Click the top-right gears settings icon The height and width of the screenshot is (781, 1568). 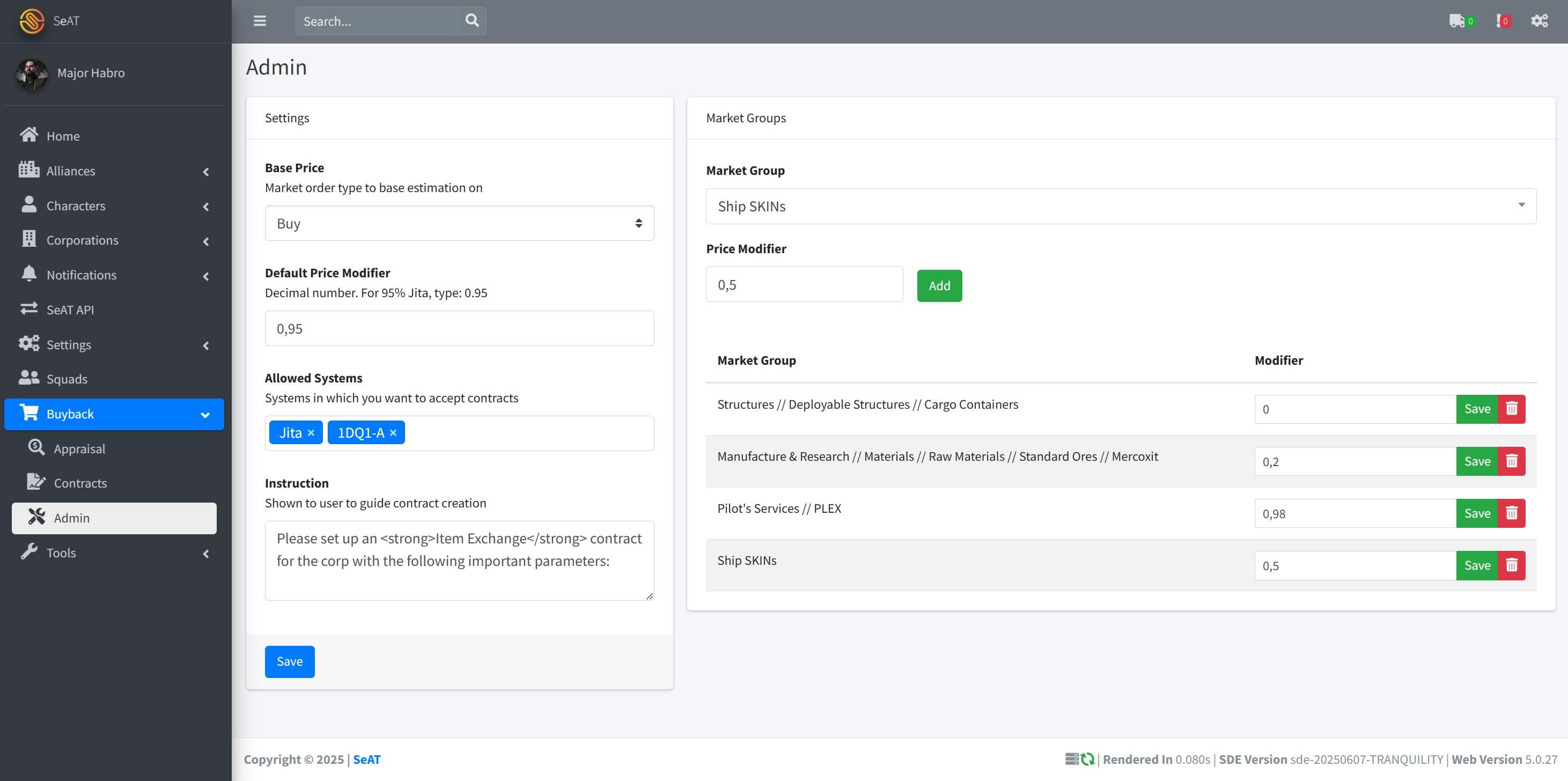point(1539,21)
